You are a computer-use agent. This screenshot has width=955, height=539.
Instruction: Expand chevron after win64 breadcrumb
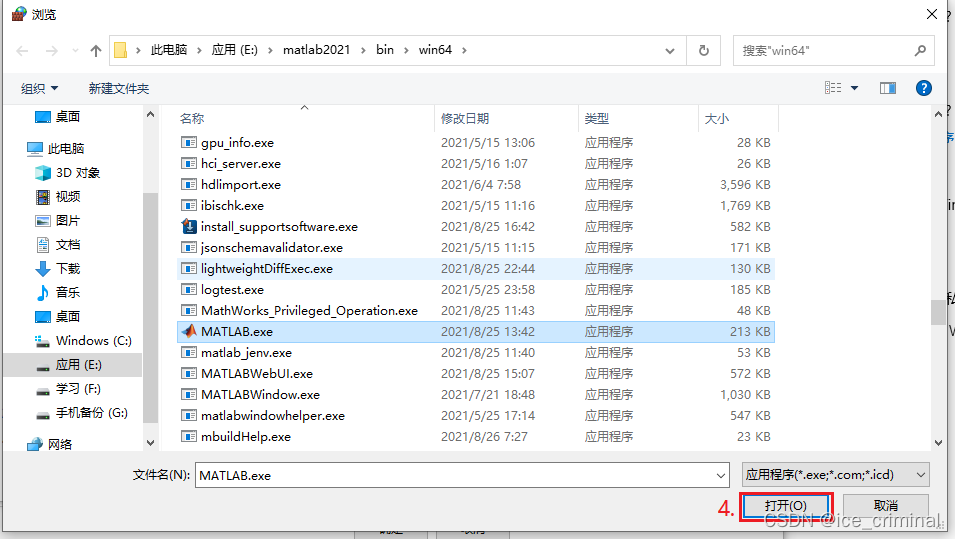[464, 51]
